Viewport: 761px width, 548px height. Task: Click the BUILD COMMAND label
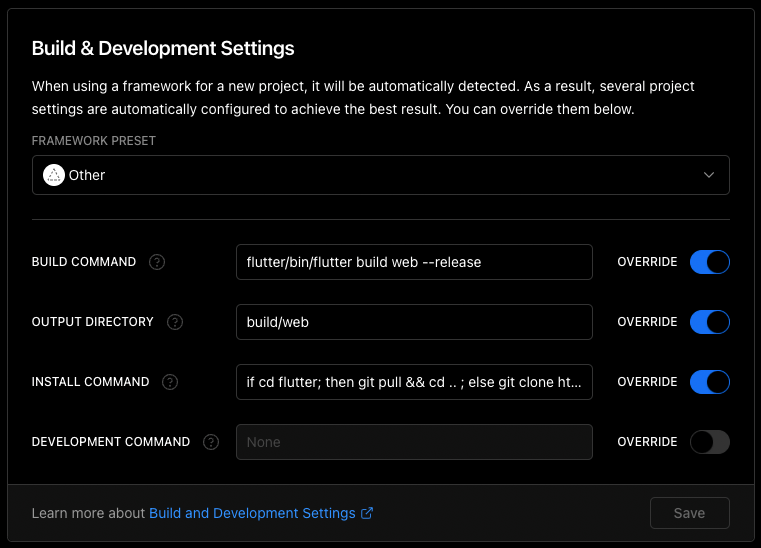(x=84, y=262)
